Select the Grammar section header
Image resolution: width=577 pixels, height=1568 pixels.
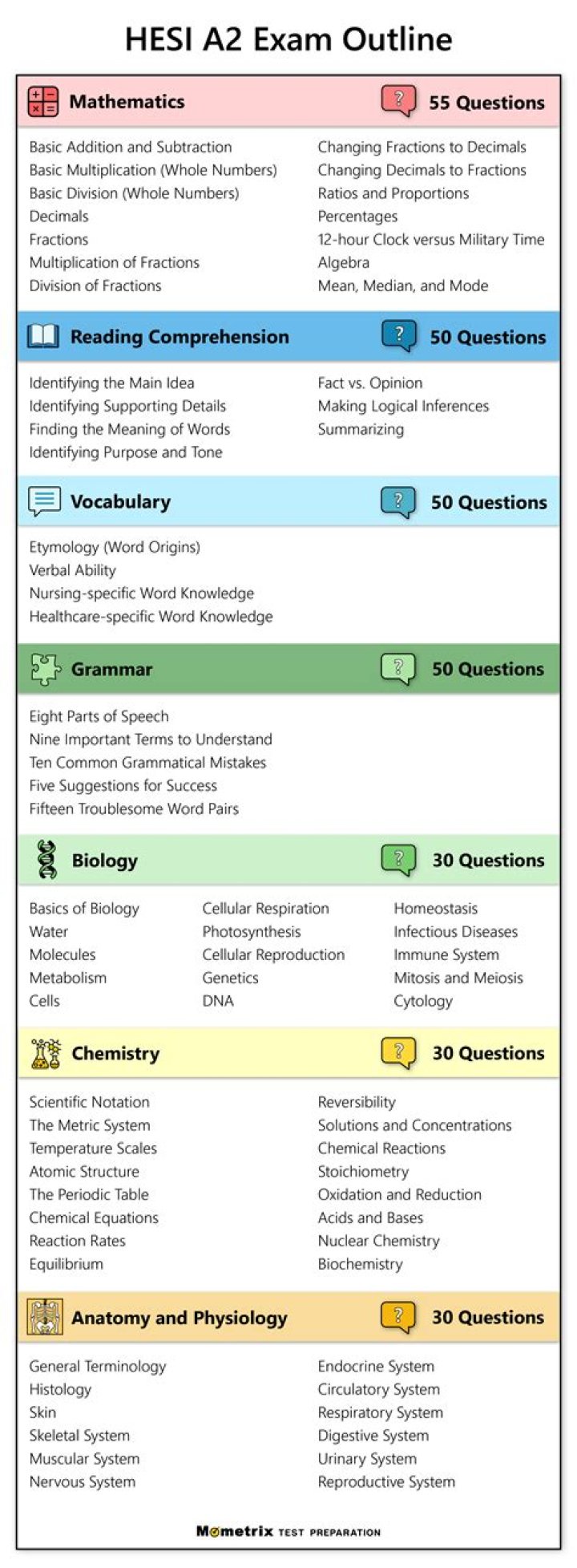pos(111,669)
